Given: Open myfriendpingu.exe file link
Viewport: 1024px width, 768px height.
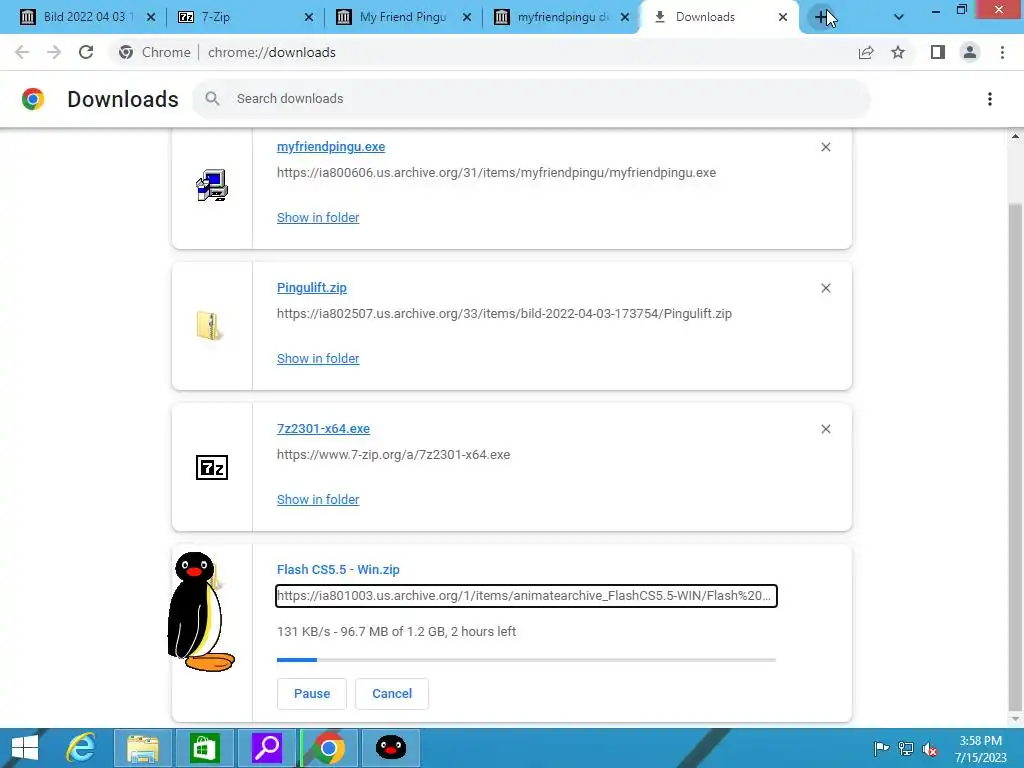Looking at the screenshot, I should click(x=331, y=147).
